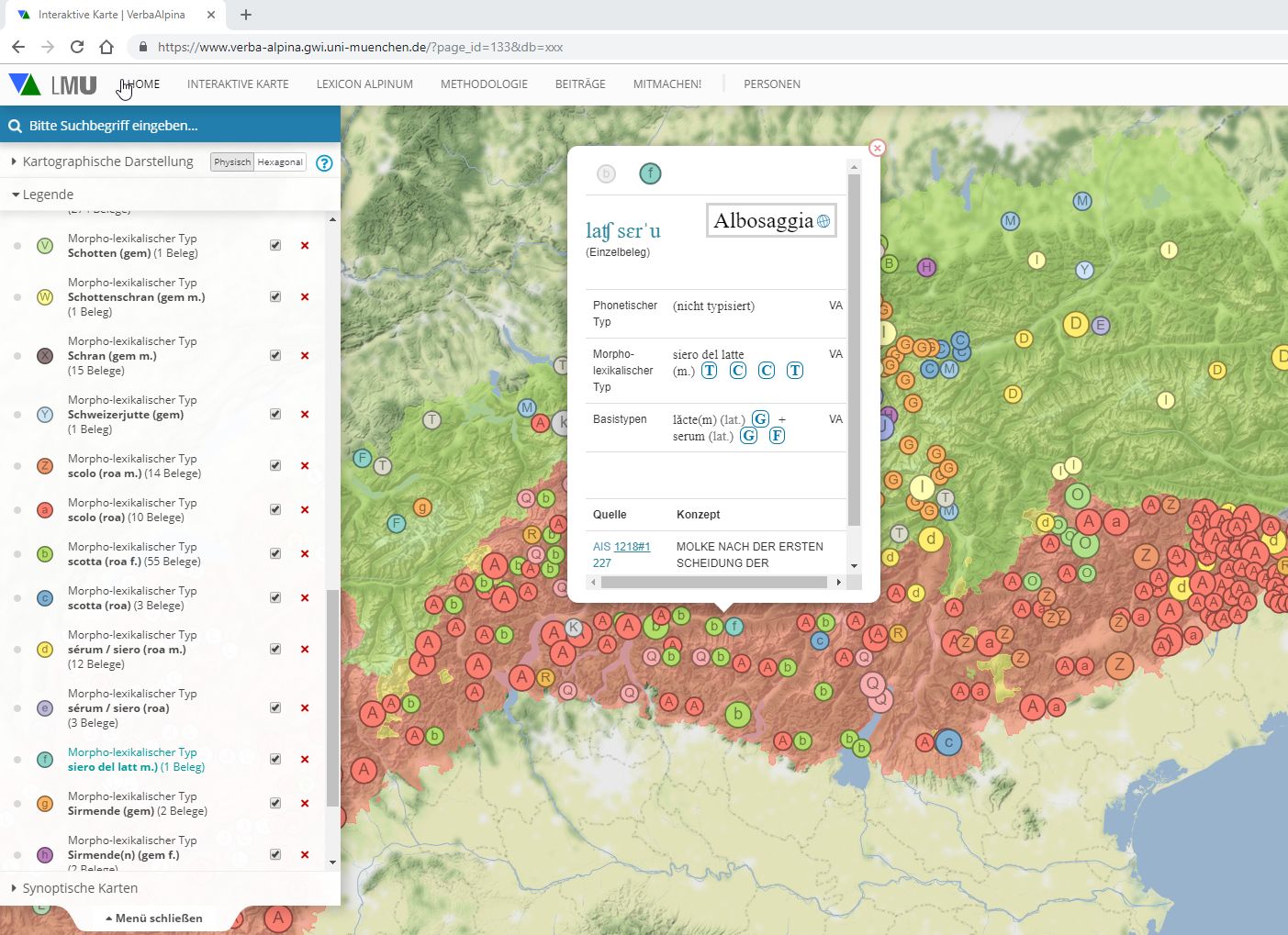Click the search magnifier icon in sidebar

pos(15,126)
